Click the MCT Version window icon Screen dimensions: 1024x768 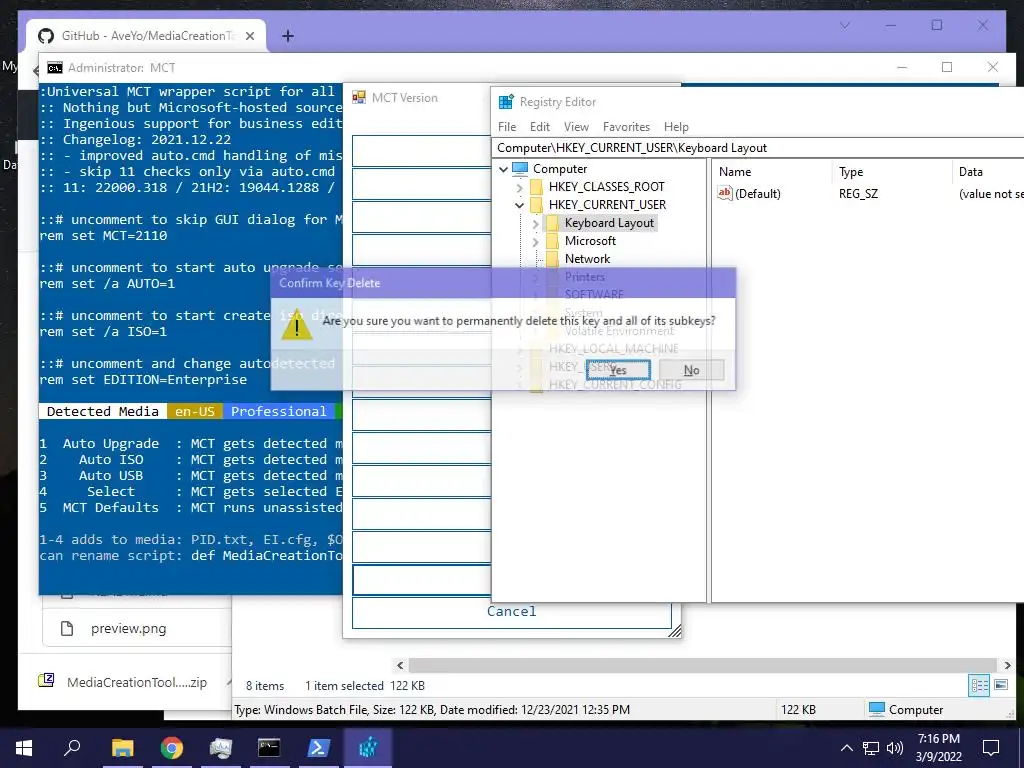pos(359,98)
